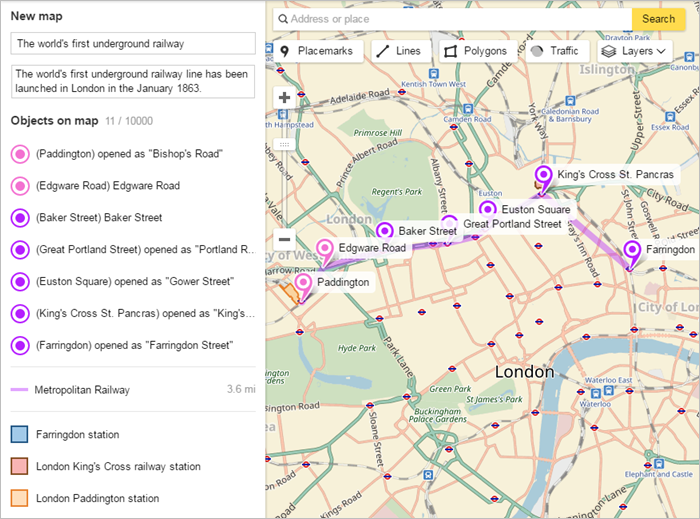Click the blue Farringdon station color swatch
Screen dimensions: 700x519
point(19,435)
